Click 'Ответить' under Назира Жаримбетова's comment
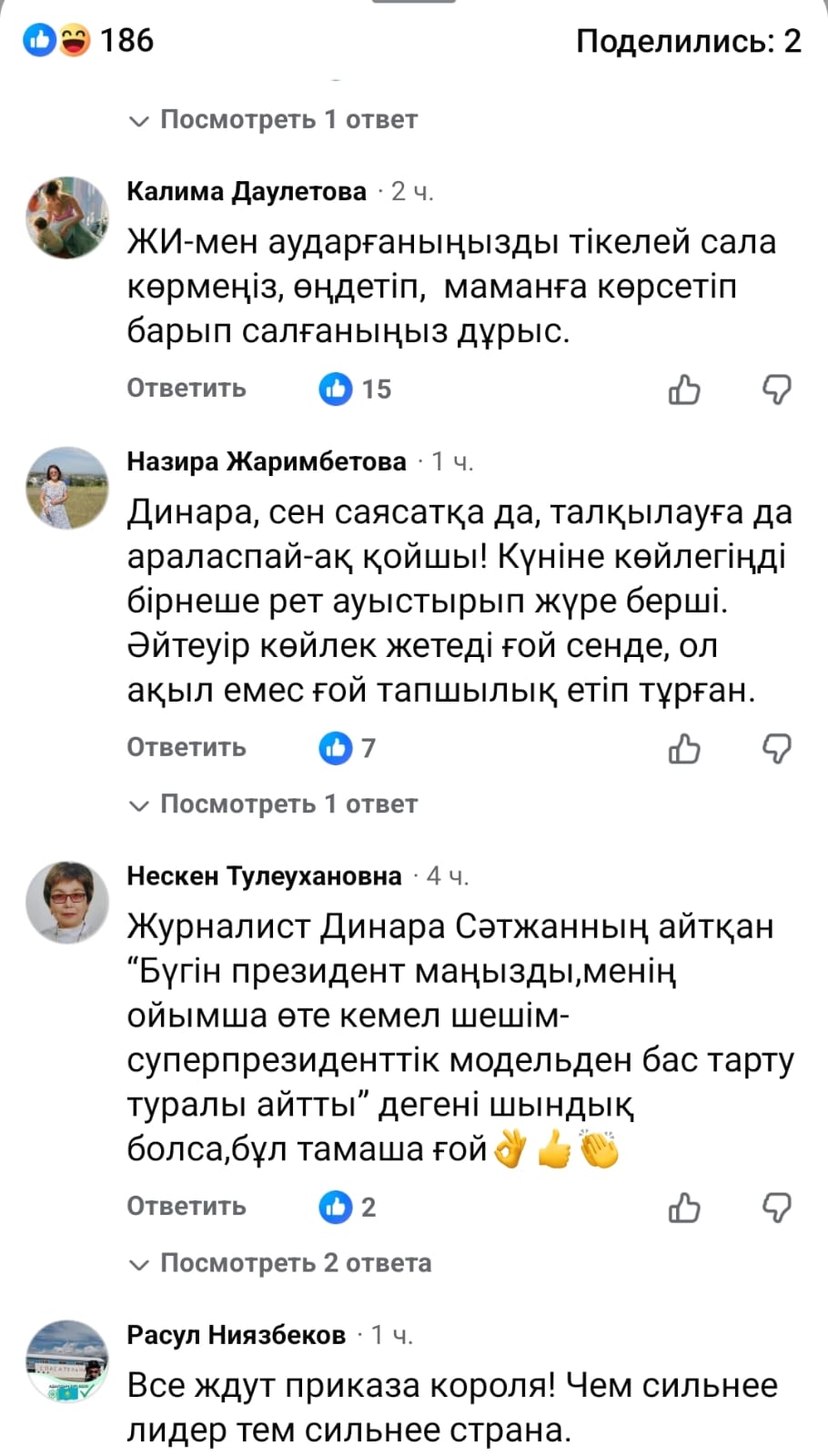 [187, 748]
